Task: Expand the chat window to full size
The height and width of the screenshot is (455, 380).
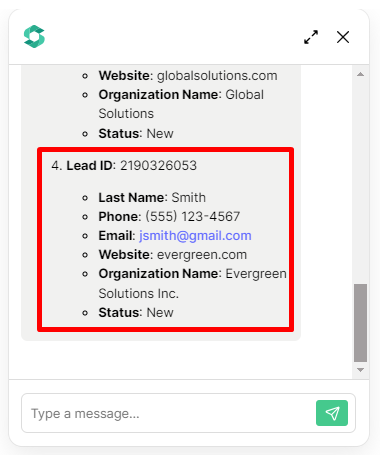Action: point(311,37)
